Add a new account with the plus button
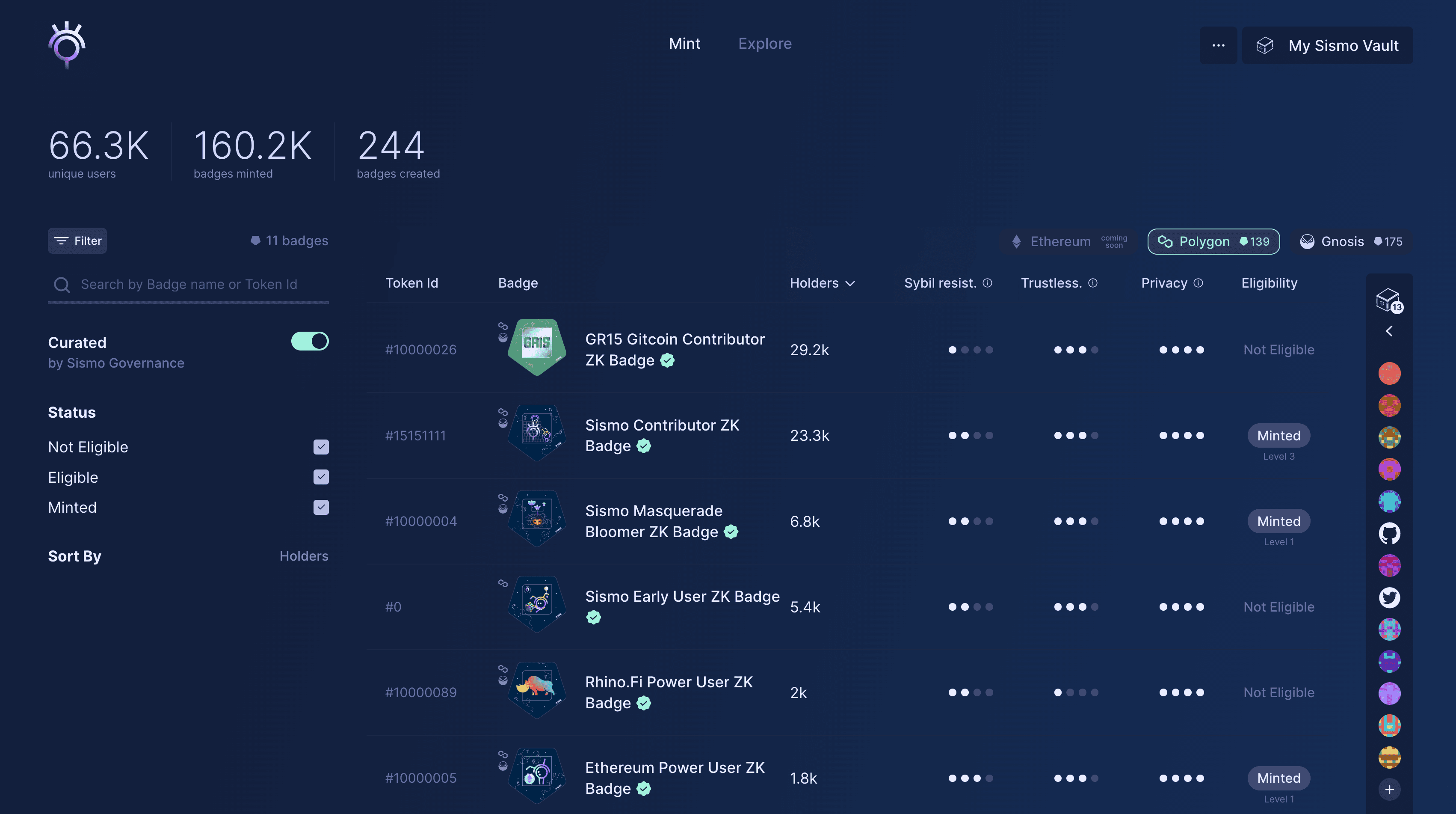The image size is (1456, 814). point(1389,789)
